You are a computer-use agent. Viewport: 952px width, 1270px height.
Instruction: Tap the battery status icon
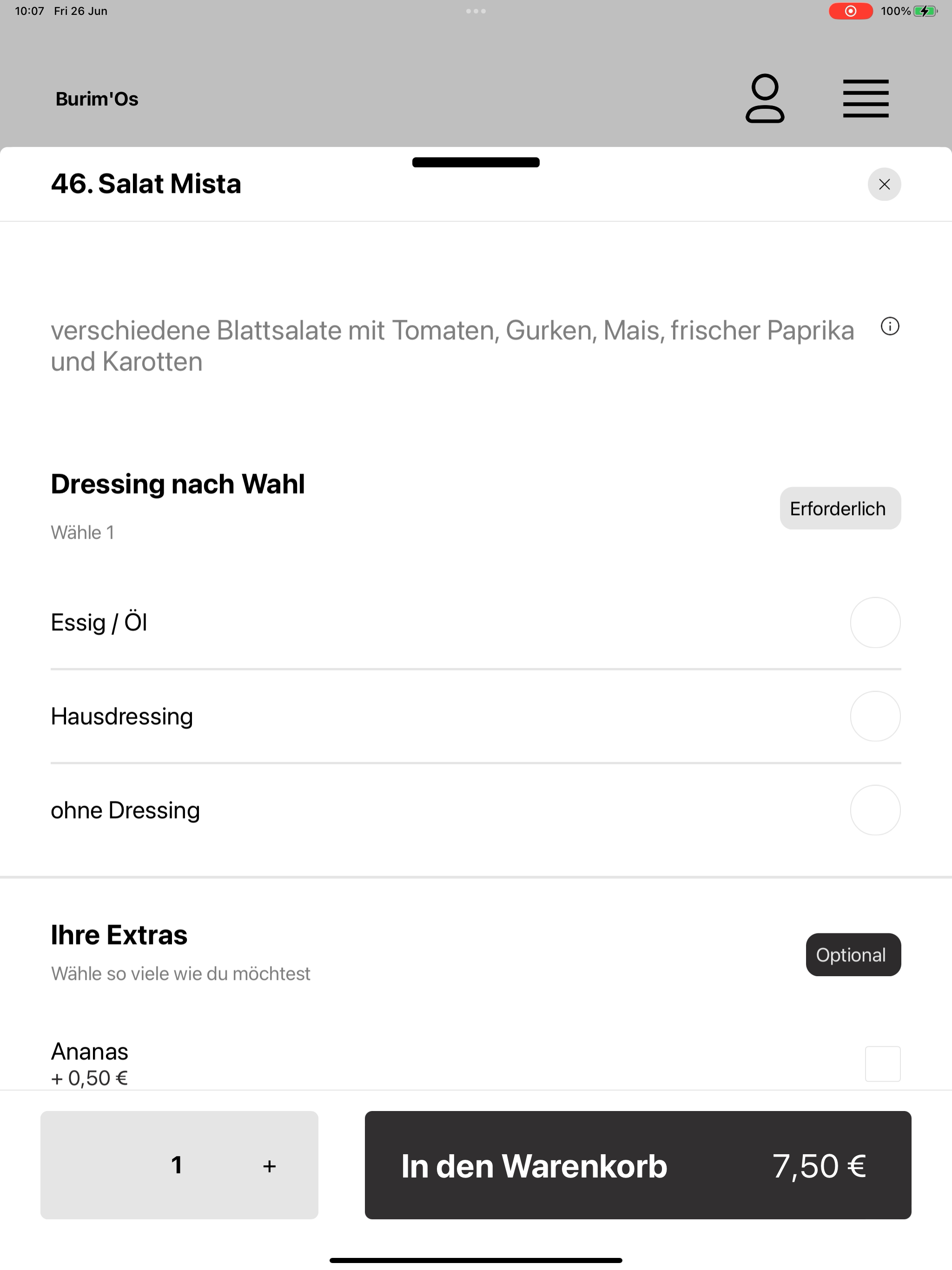coord(925,11)
